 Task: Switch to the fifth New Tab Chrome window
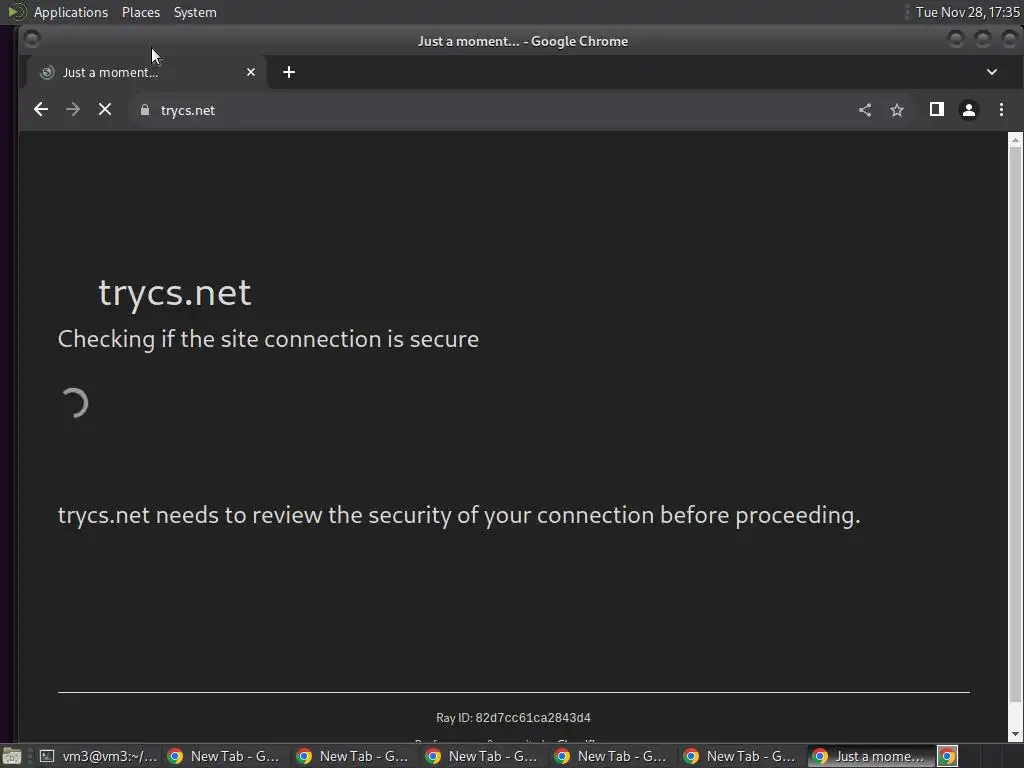(x=741, y=756)
